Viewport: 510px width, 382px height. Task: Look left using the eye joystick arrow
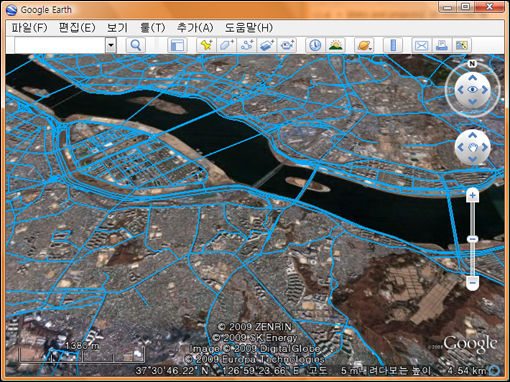tap(460, 90)
